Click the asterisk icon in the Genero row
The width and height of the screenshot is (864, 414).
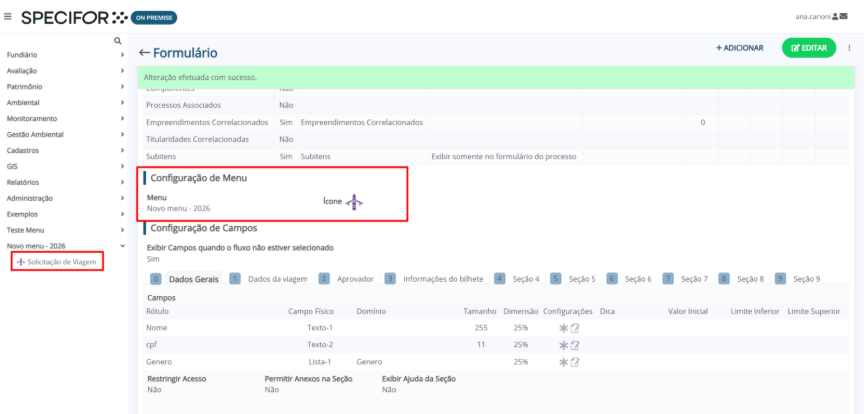tap(563, 362)
